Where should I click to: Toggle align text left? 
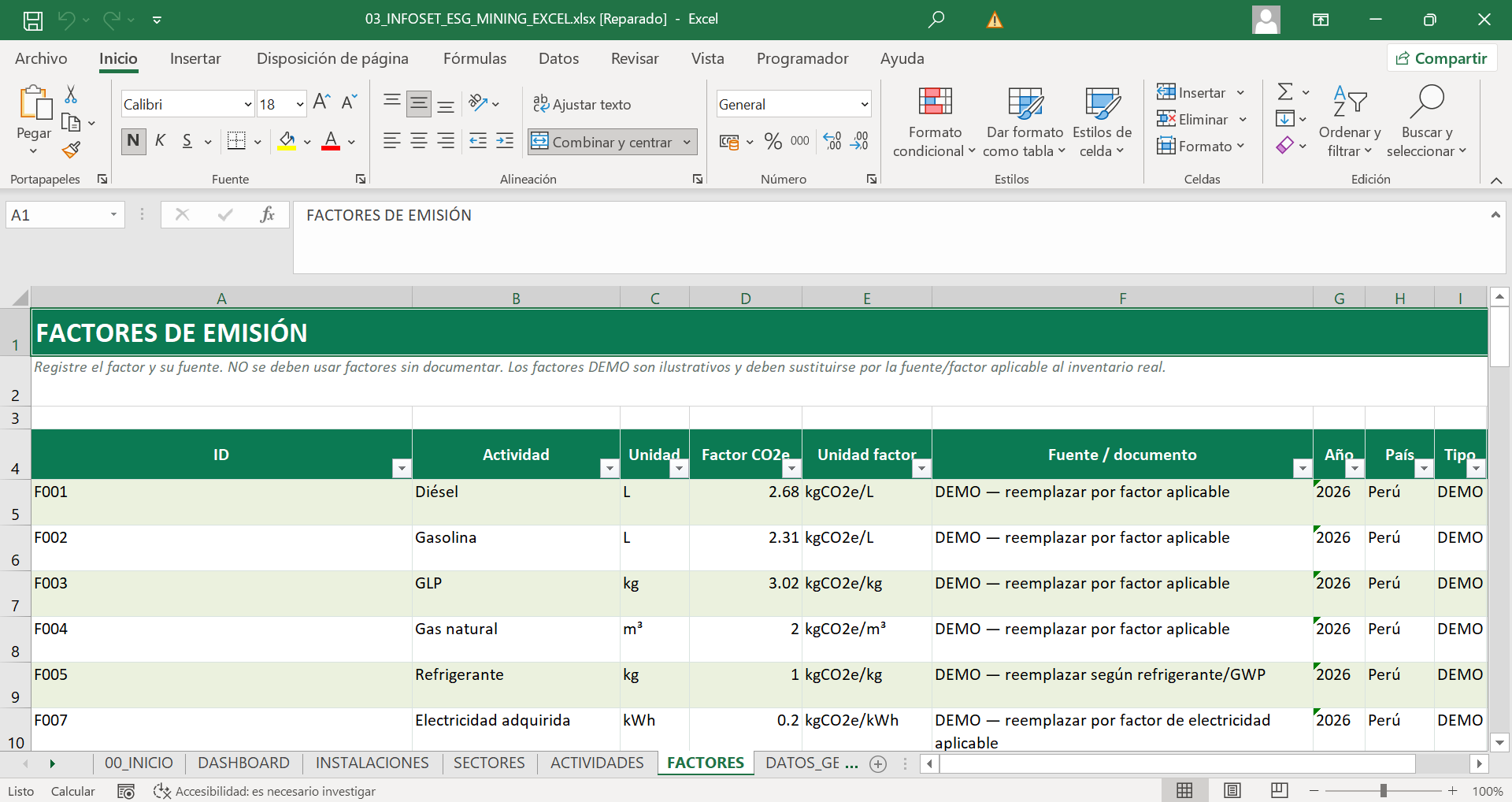click(392, 141)
